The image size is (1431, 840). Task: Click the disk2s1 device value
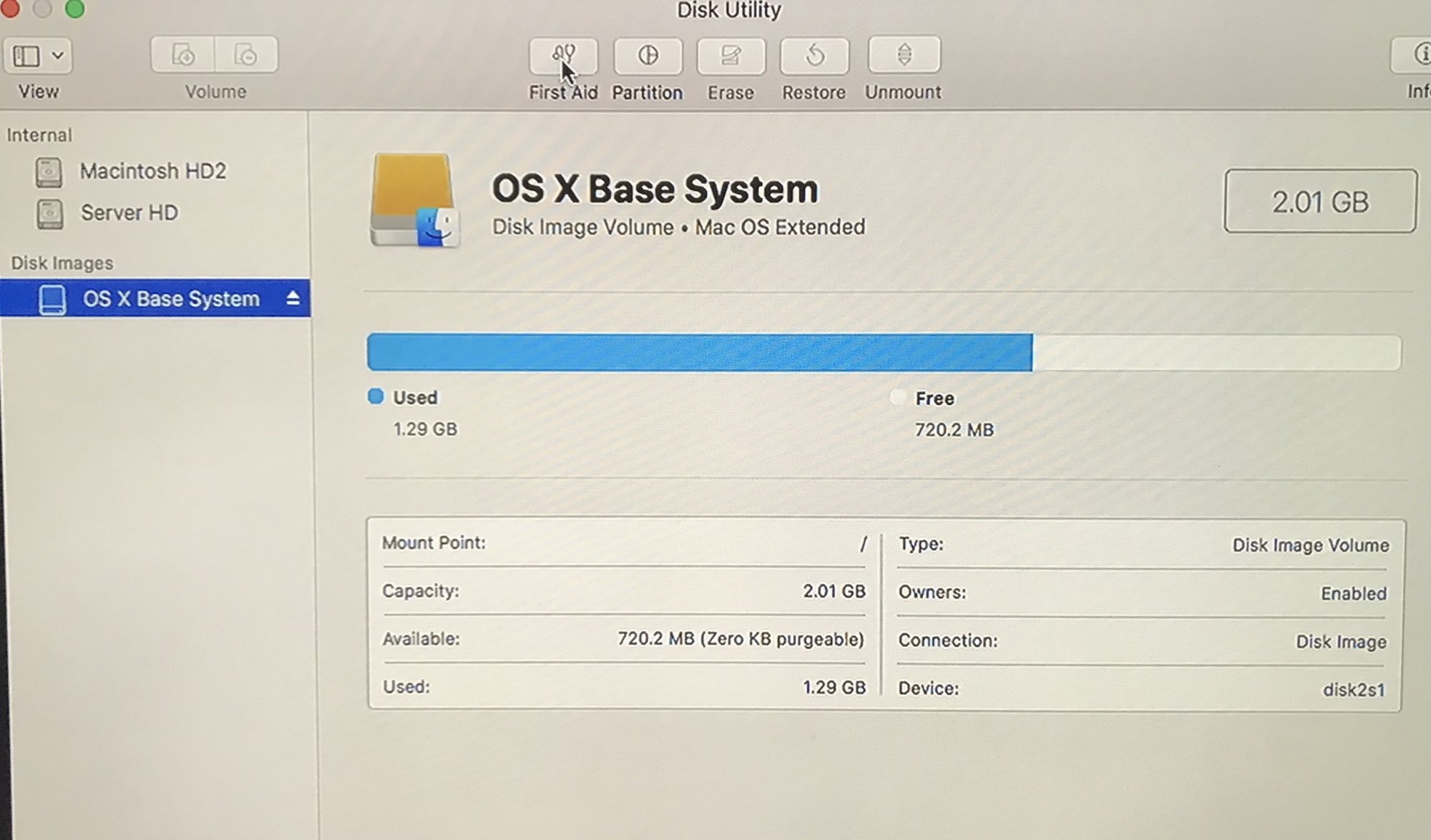pyautogui.click(x=1353, y=689)
